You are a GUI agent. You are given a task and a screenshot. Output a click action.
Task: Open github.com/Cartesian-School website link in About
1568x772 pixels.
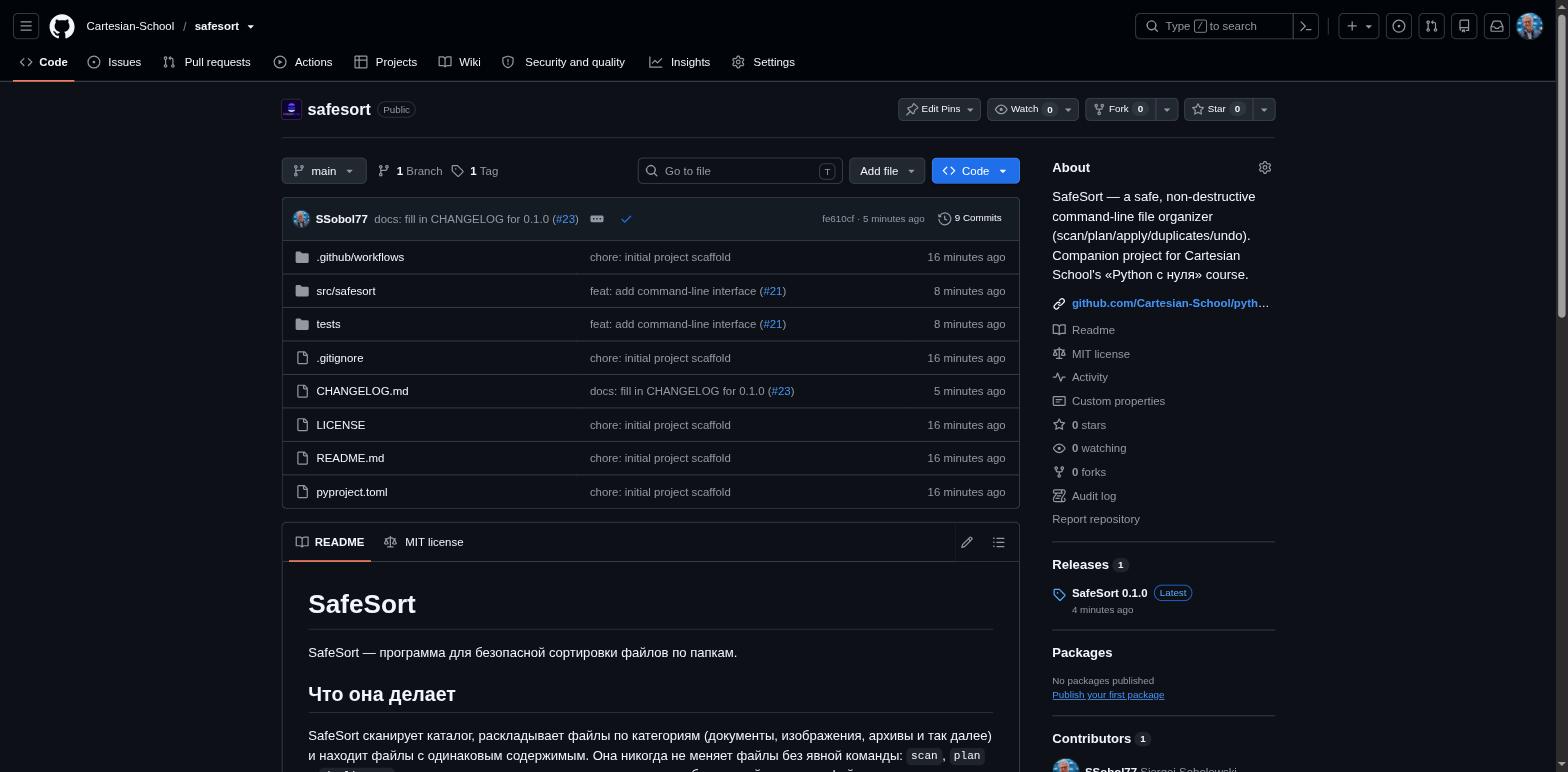click(1170, 303)
